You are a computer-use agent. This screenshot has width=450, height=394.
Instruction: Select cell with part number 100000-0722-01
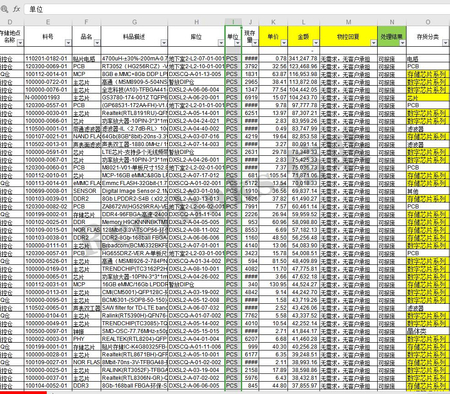coord(48,82)
